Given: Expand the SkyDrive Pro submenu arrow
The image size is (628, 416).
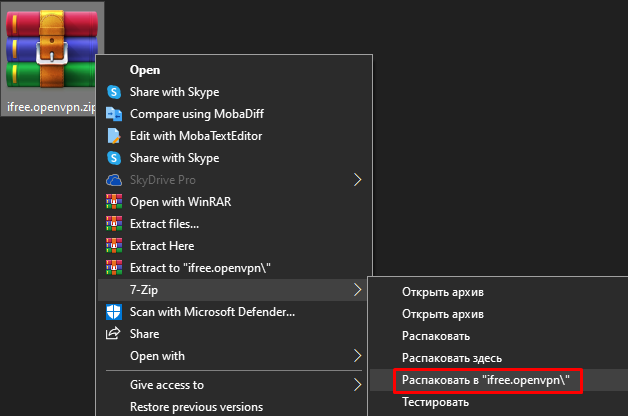Looking at the screenshot, I should [x=357, y=180].
